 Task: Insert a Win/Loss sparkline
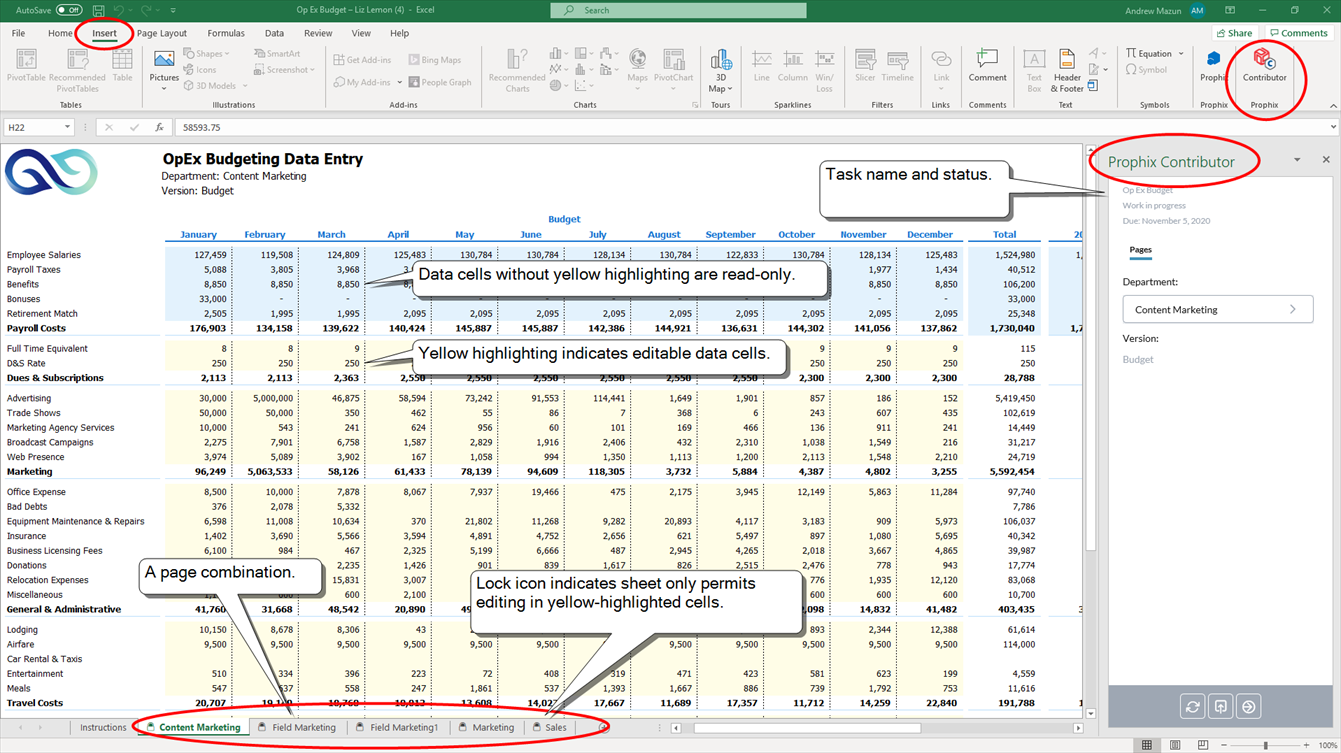824,69
